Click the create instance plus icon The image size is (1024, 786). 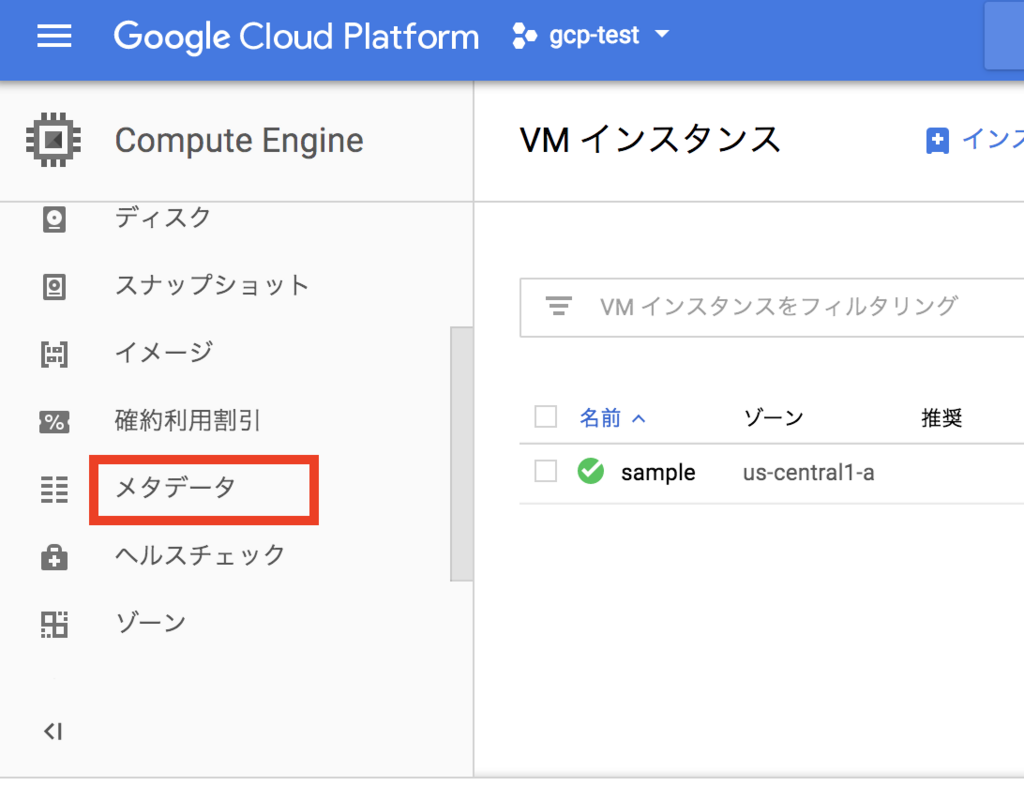tap(937, 140)
